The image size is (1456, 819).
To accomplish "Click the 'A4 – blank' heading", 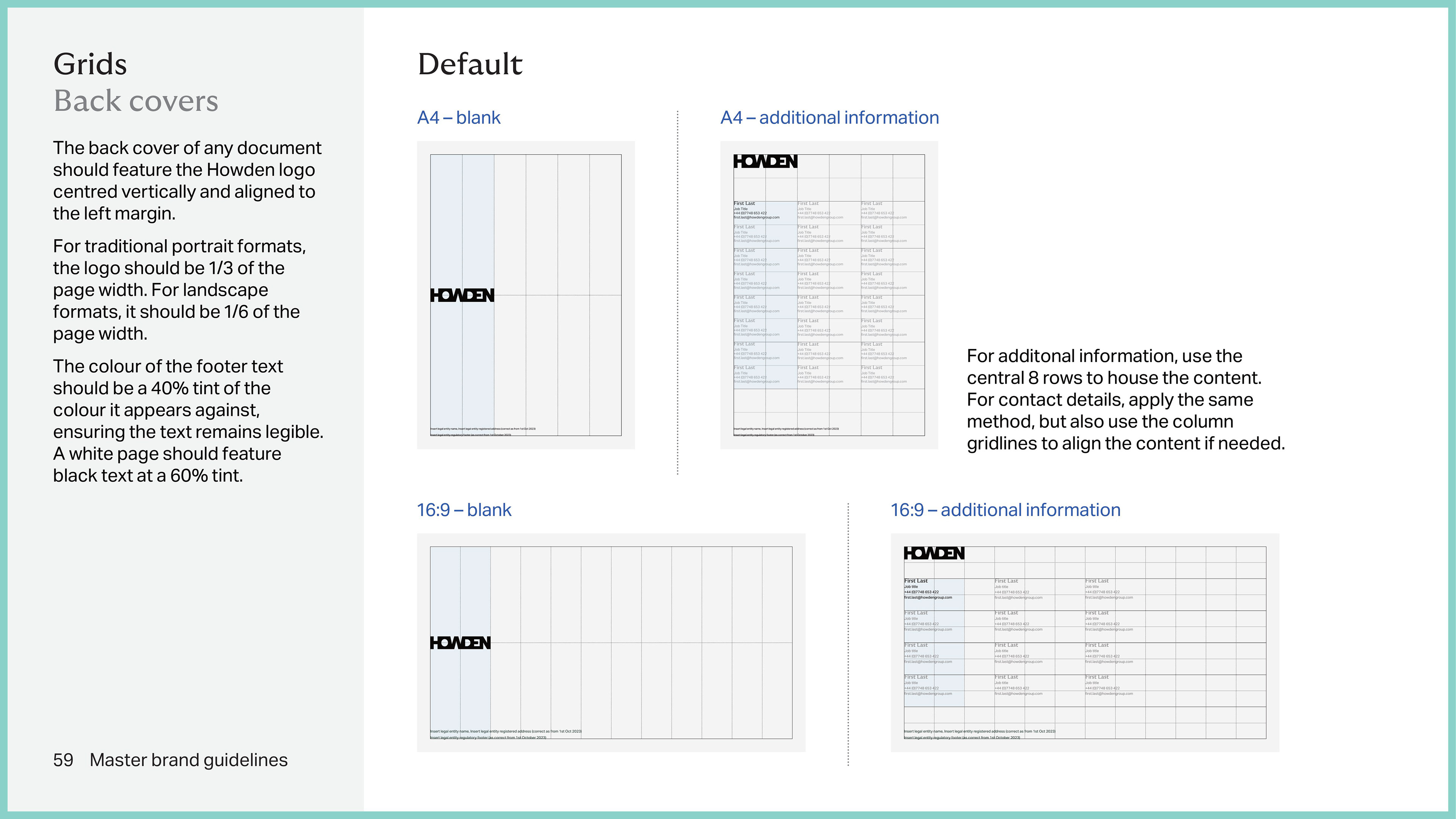I will click(458, 118).
